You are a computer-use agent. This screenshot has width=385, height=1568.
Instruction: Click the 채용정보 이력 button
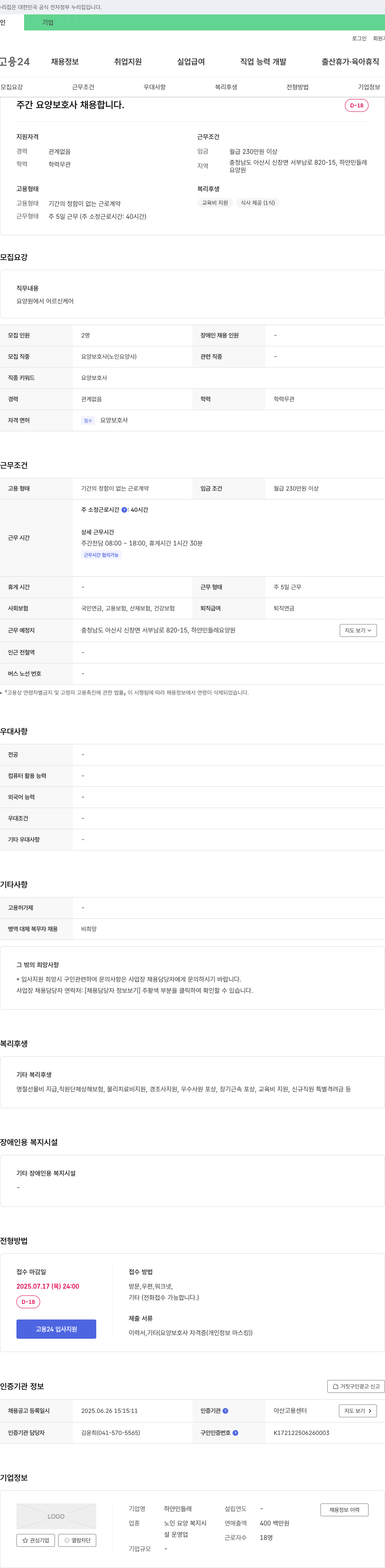coord(344,1509)
